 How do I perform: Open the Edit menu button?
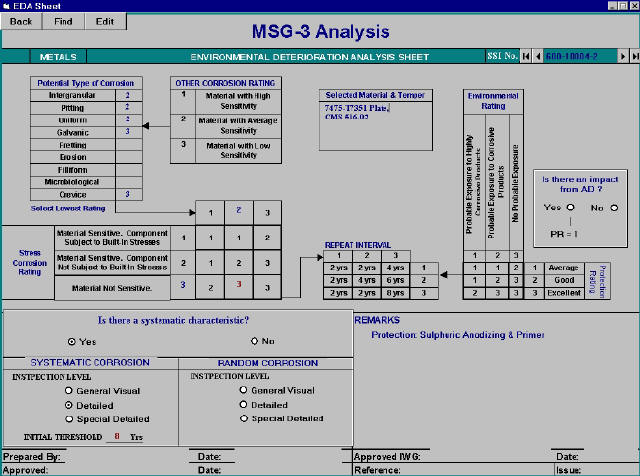tap(104, 21)
